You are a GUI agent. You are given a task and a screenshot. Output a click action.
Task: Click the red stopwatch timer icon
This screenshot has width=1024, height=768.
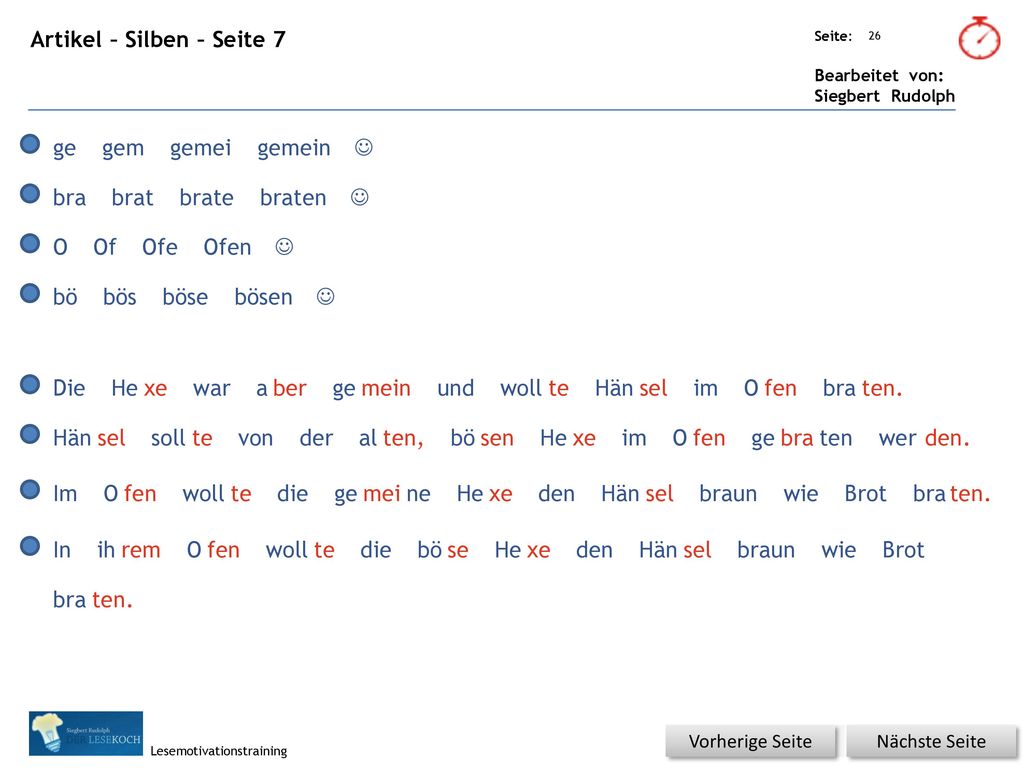[x=979, y=39]
